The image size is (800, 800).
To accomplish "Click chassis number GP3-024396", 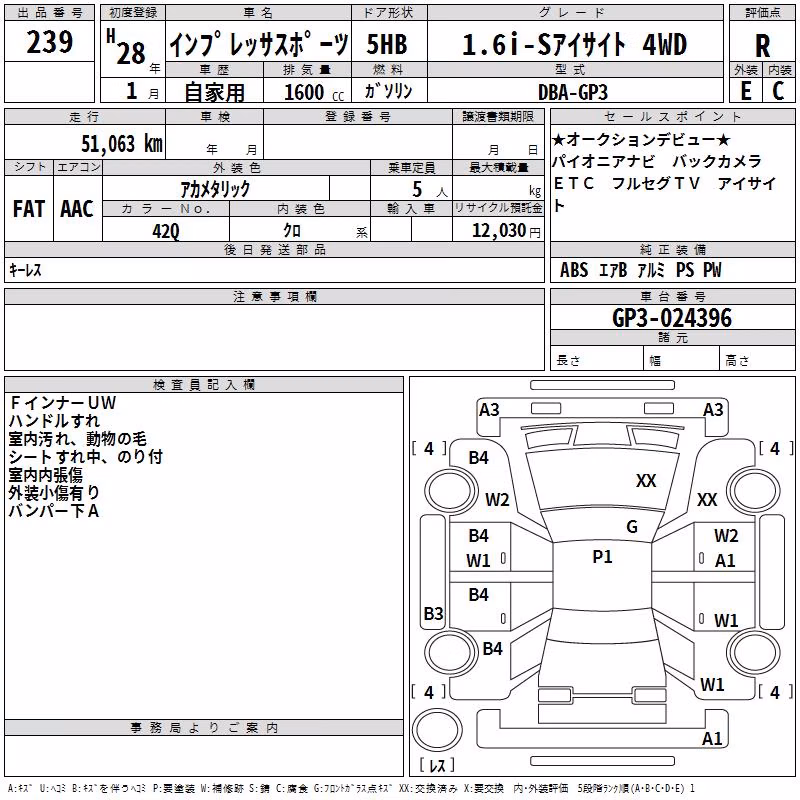I will coord(672,318).
